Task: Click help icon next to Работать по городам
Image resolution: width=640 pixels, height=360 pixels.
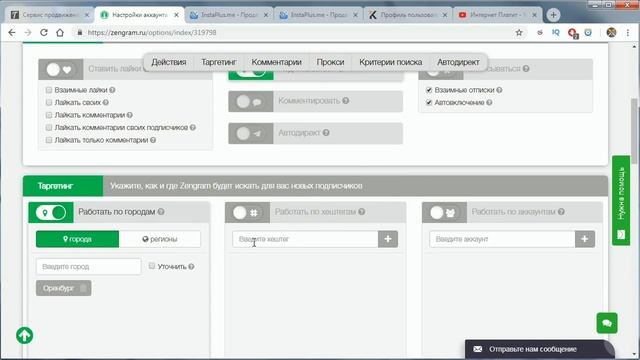Action: (x=161, y=212)
